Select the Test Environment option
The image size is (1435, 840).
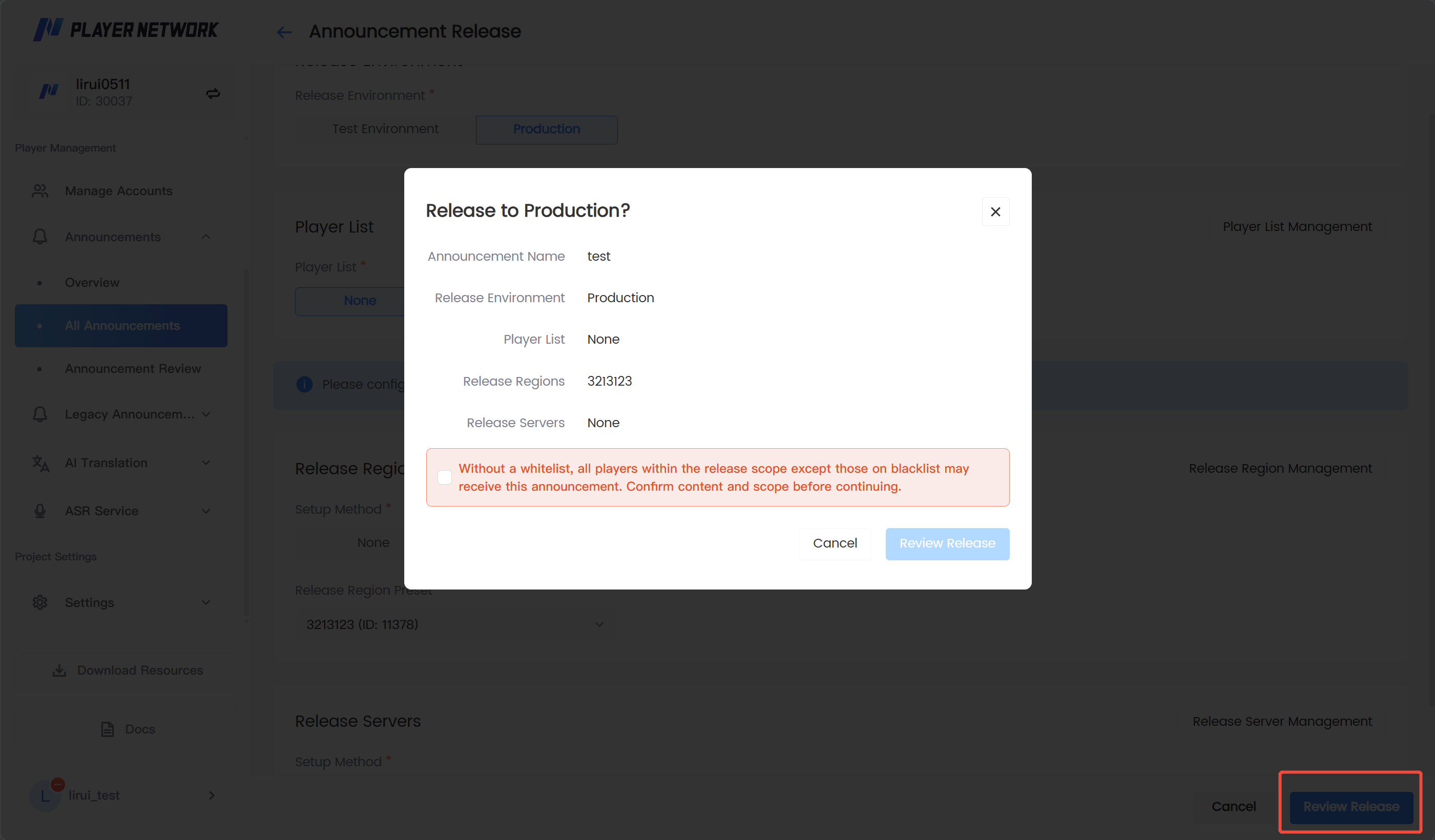[385, 129]
